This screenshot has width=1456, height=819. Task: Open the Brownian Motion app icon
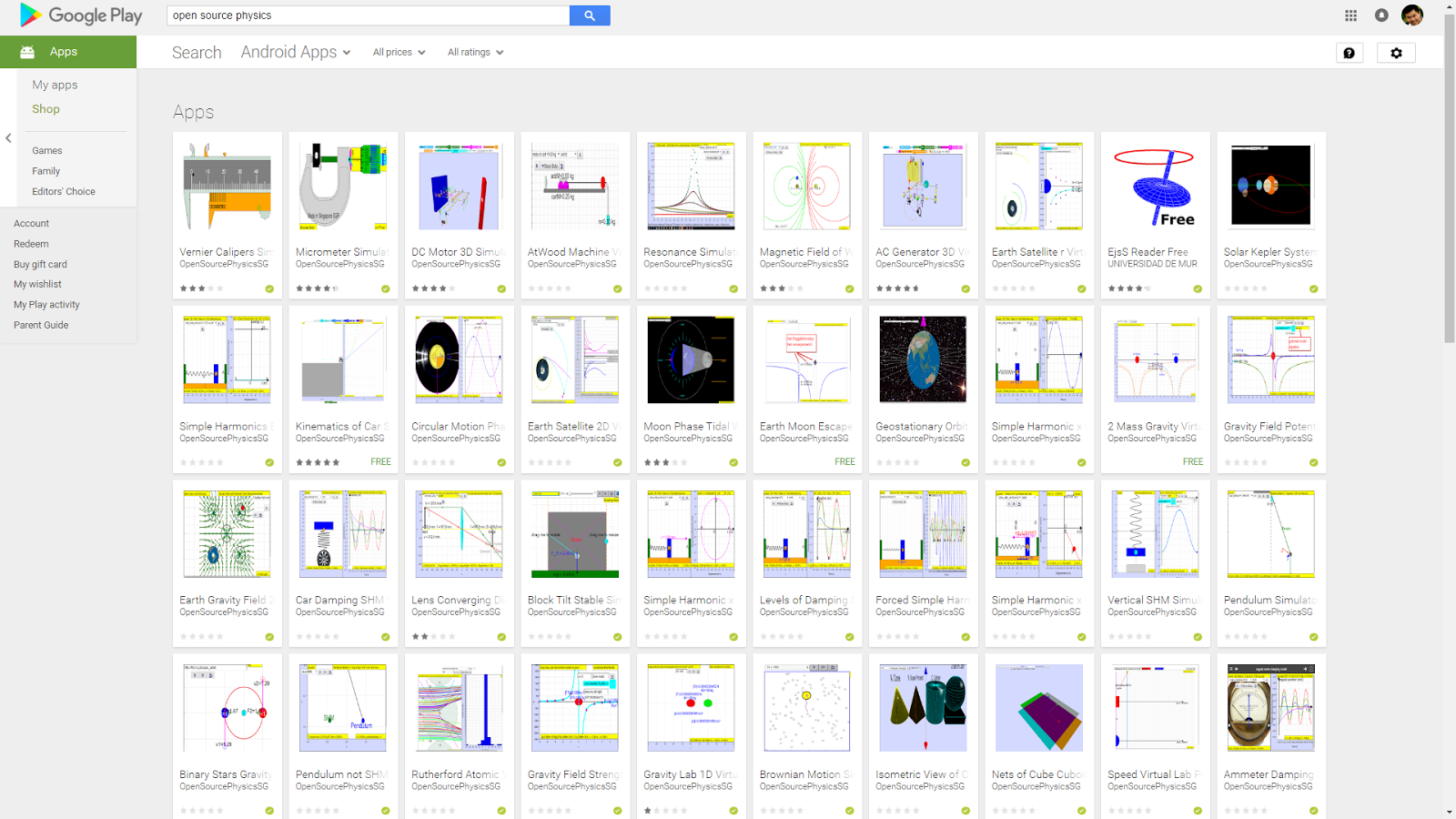pyautogui.click(x=807, y=707)
